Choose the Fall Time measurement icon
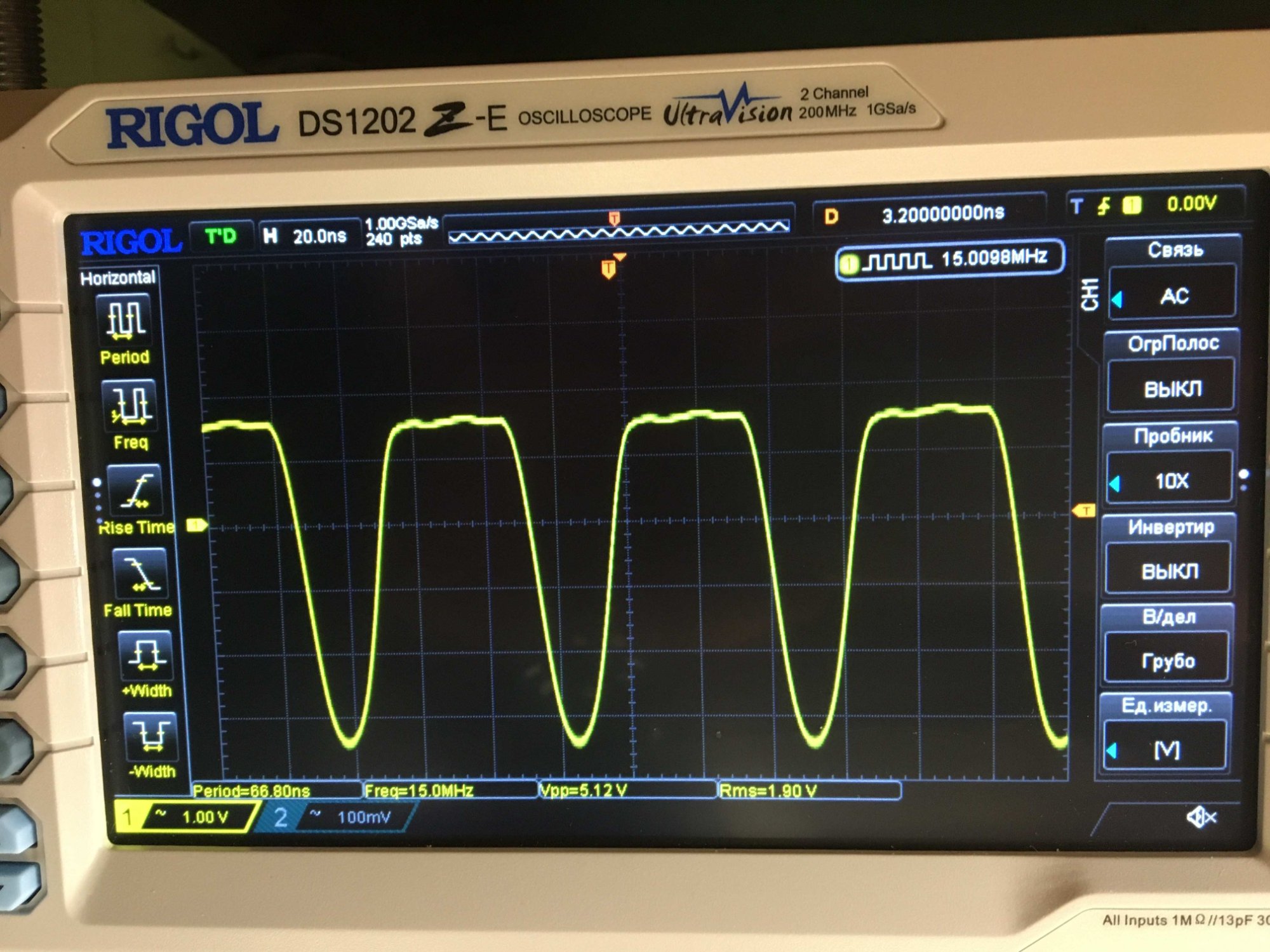1270x952 pixels. tap(142, 574)
